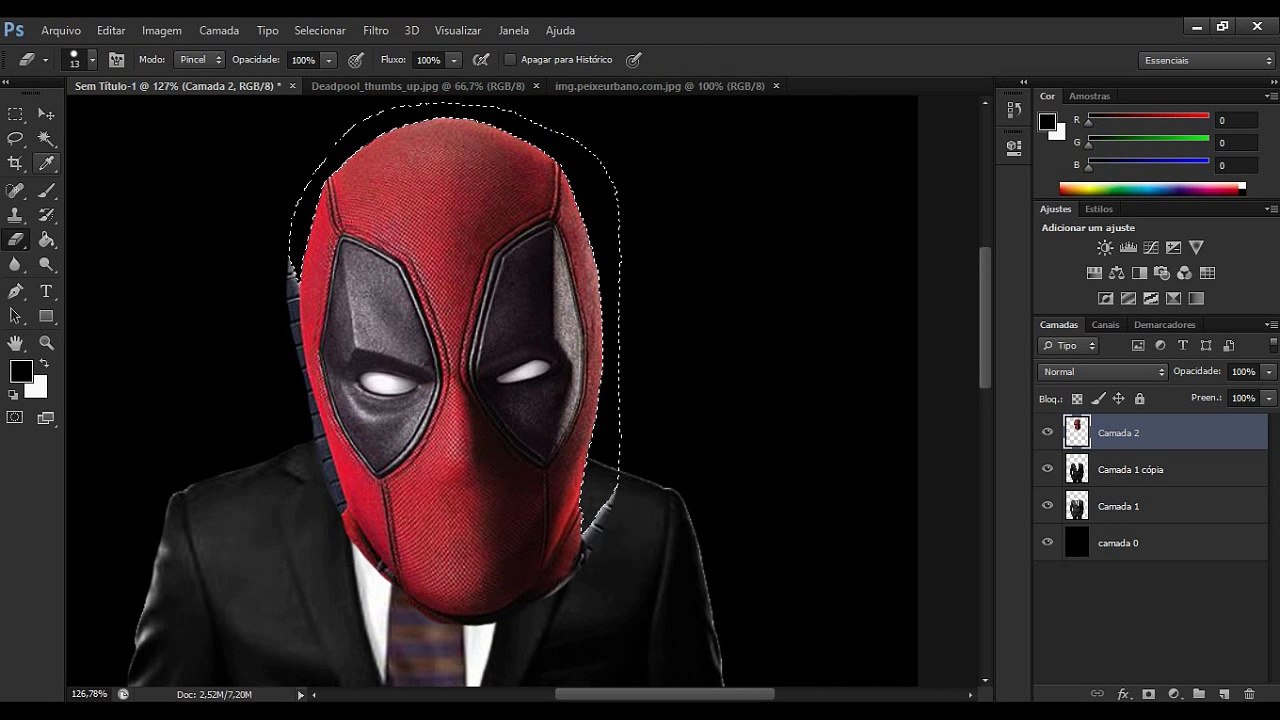The height and width of the screenshot is (720, 1280).
Task: Select the Lasso tool
Action: tap(15, 139)
